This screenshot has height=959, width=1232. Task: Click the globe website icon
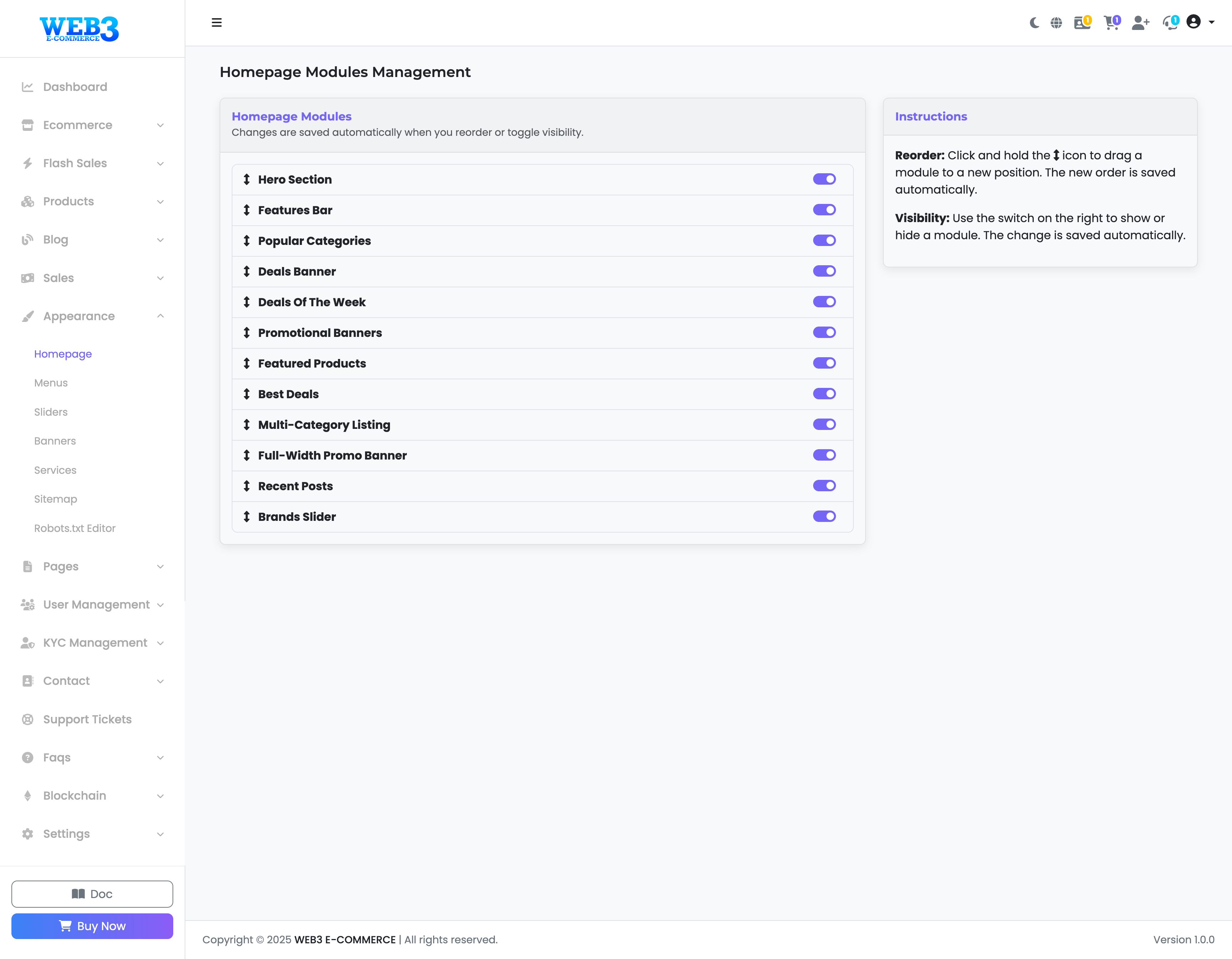point(1056,22)
